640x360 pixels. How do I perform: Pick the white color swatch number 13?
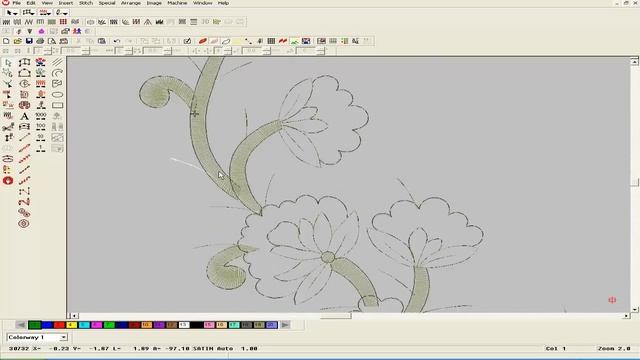click(x=184, y=325)
